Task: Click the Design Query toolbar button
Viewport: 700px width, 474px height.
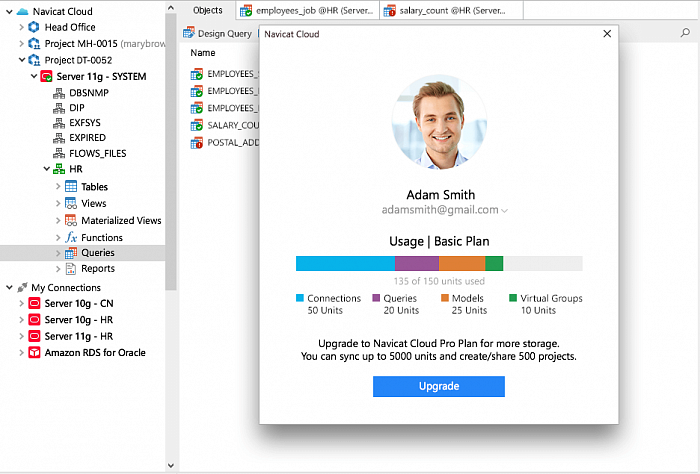Action: pyautogui.click(x=217, y=33)
